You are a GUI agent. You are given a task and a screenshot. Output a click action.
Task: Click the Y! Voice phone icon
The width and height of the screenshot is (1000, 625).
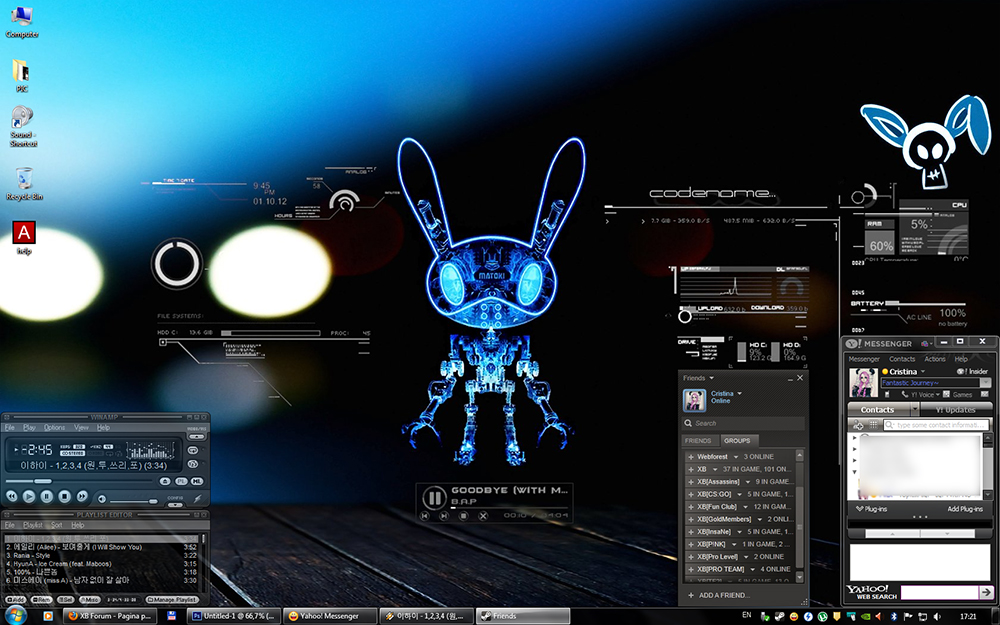[904, 394]
